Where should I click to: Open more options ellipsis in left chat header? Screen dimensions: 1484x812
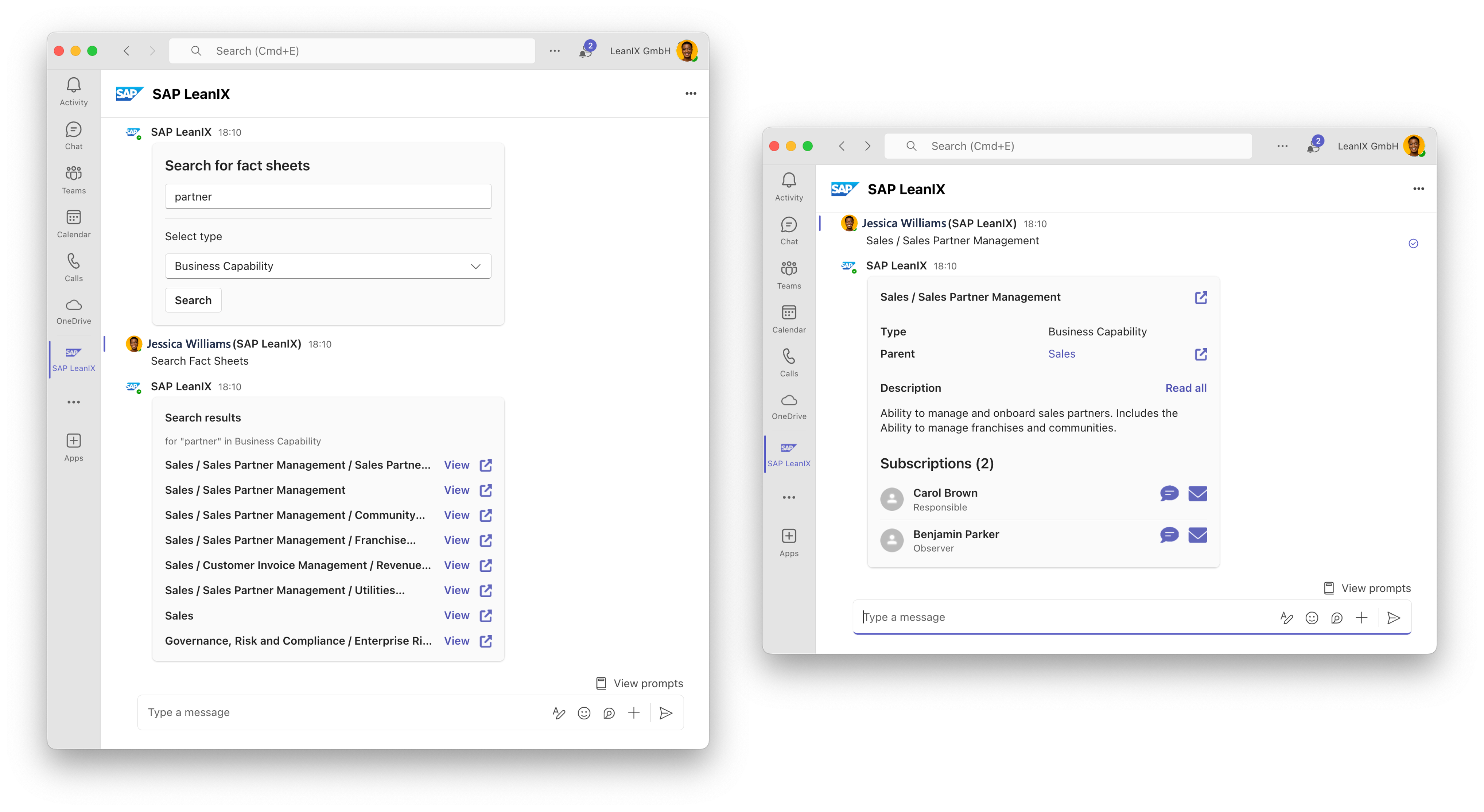pos(691,93)
